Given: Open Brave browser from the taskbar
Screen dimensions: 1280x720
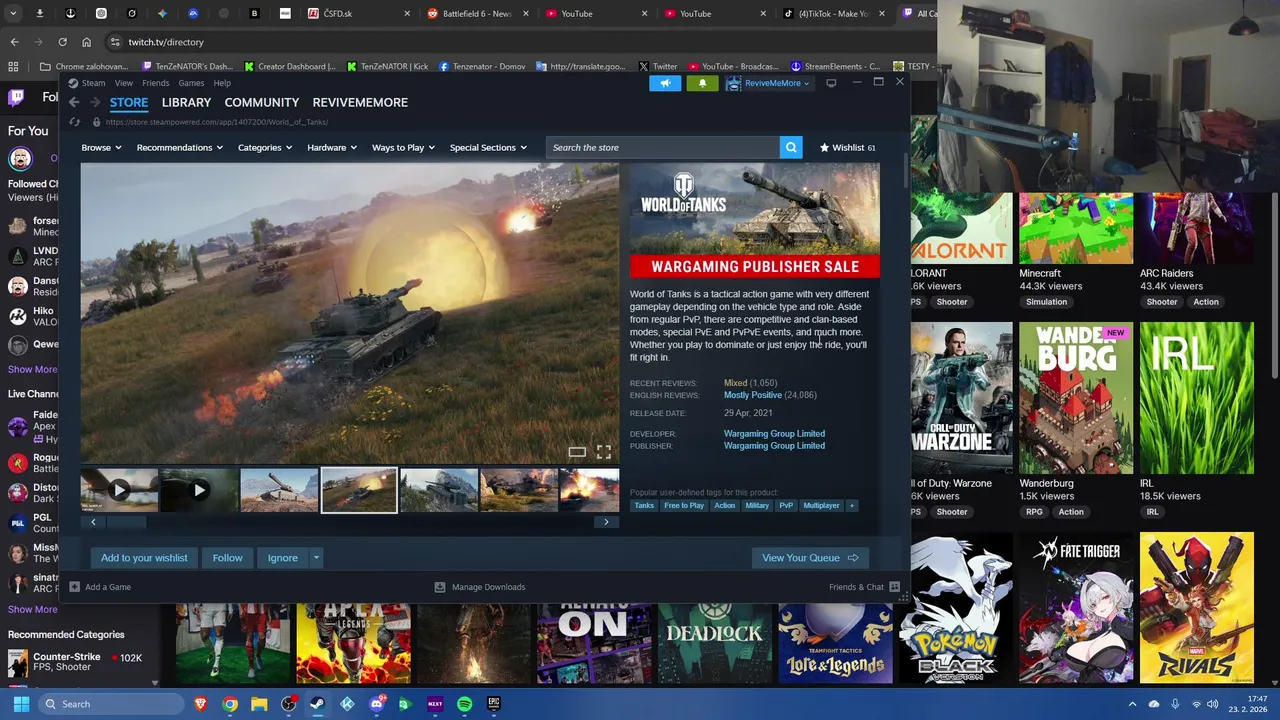Looking at the screenshot, I should [x=200, y=704].
